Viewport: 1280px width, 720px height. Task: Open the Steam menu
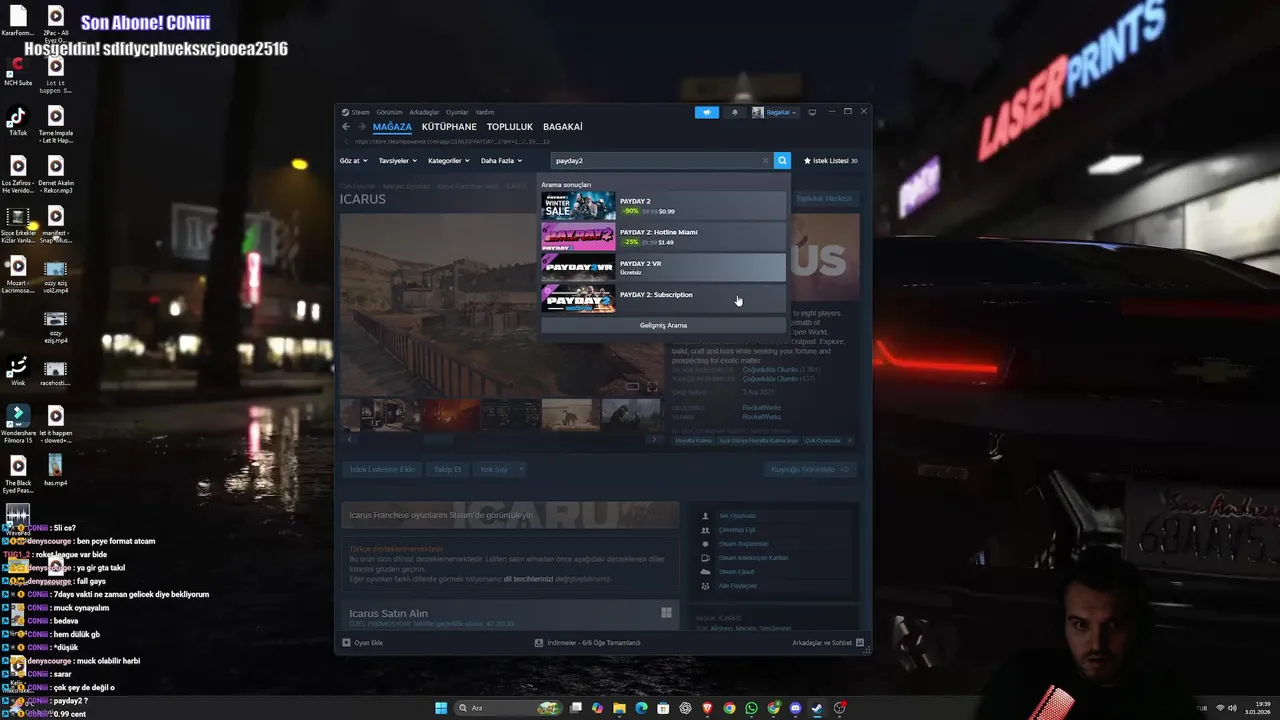click(355, 112)
